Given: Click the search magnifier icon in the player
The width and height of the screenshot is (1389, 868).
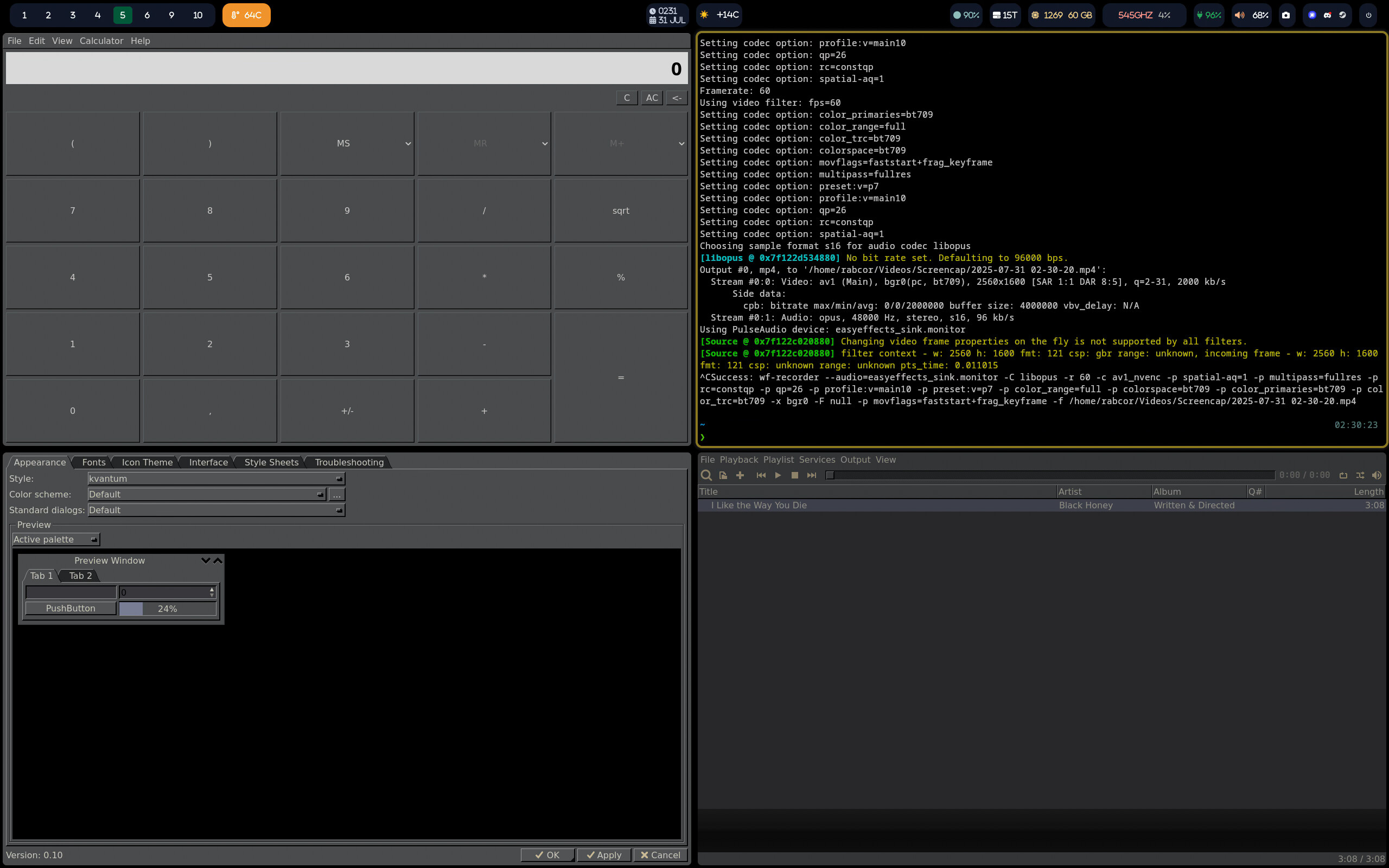Looking at the screenshot, I should [x=706, y=475].
